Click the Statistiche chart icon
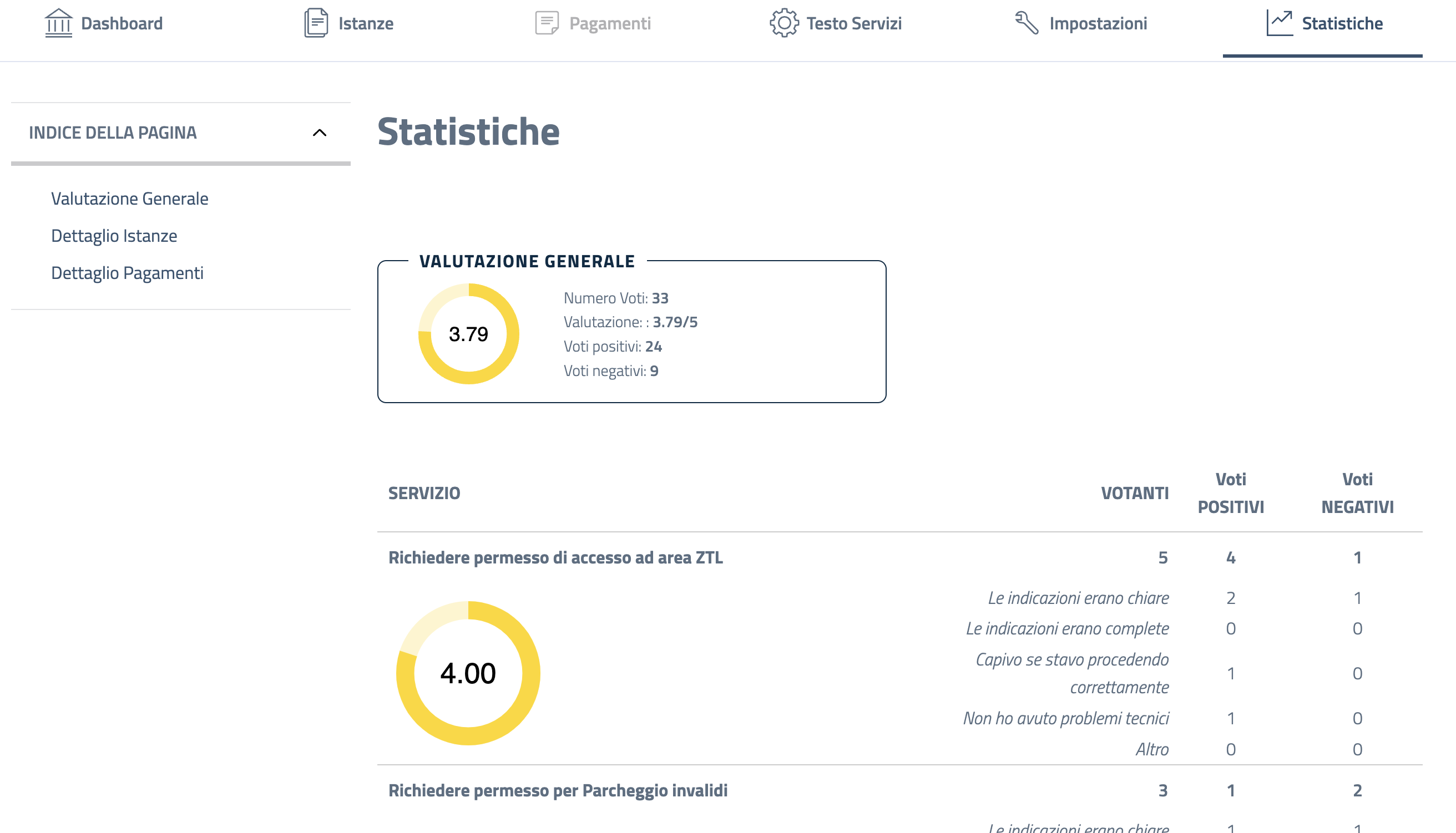The height and width of the screenshot is (833, 1456). (x=1280, y=23)
